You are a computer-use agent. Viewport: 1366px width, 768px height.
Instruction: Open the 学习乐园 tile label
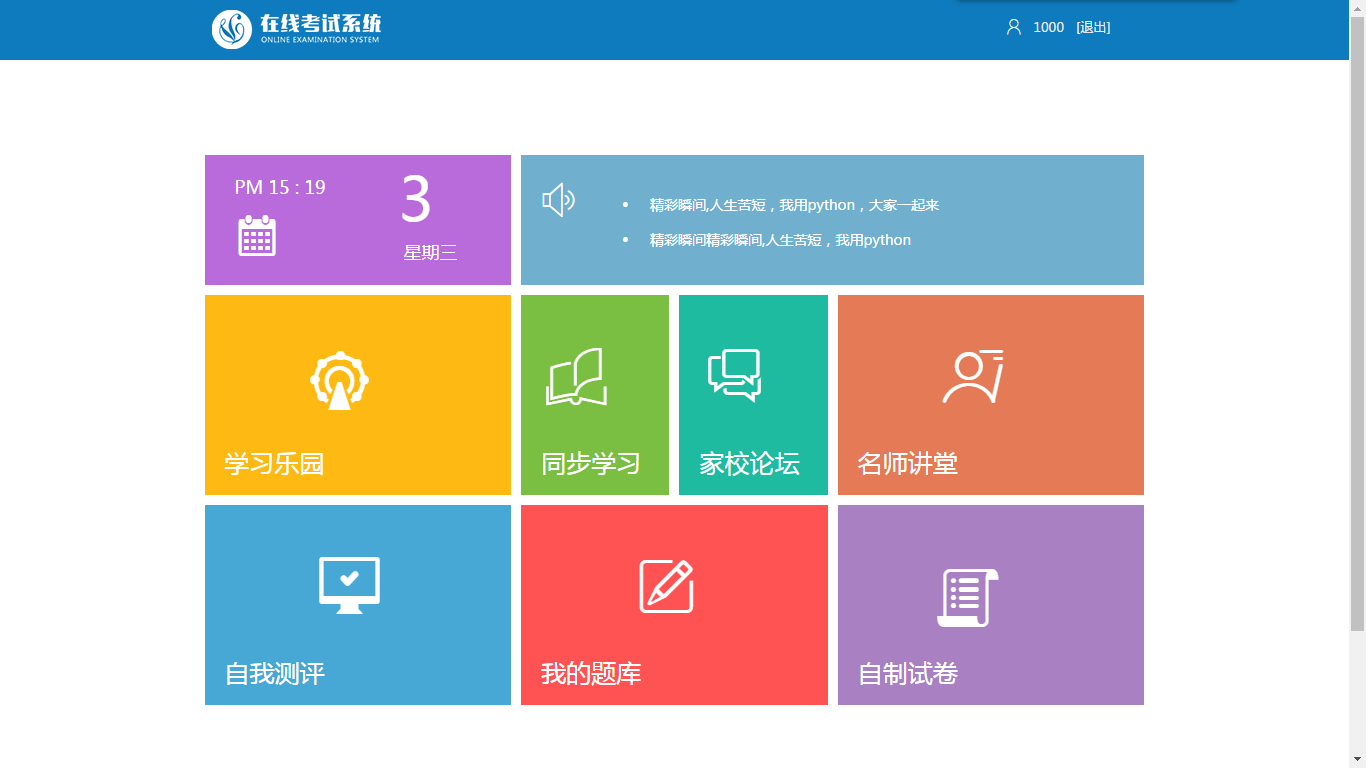[x=274, y=464]
